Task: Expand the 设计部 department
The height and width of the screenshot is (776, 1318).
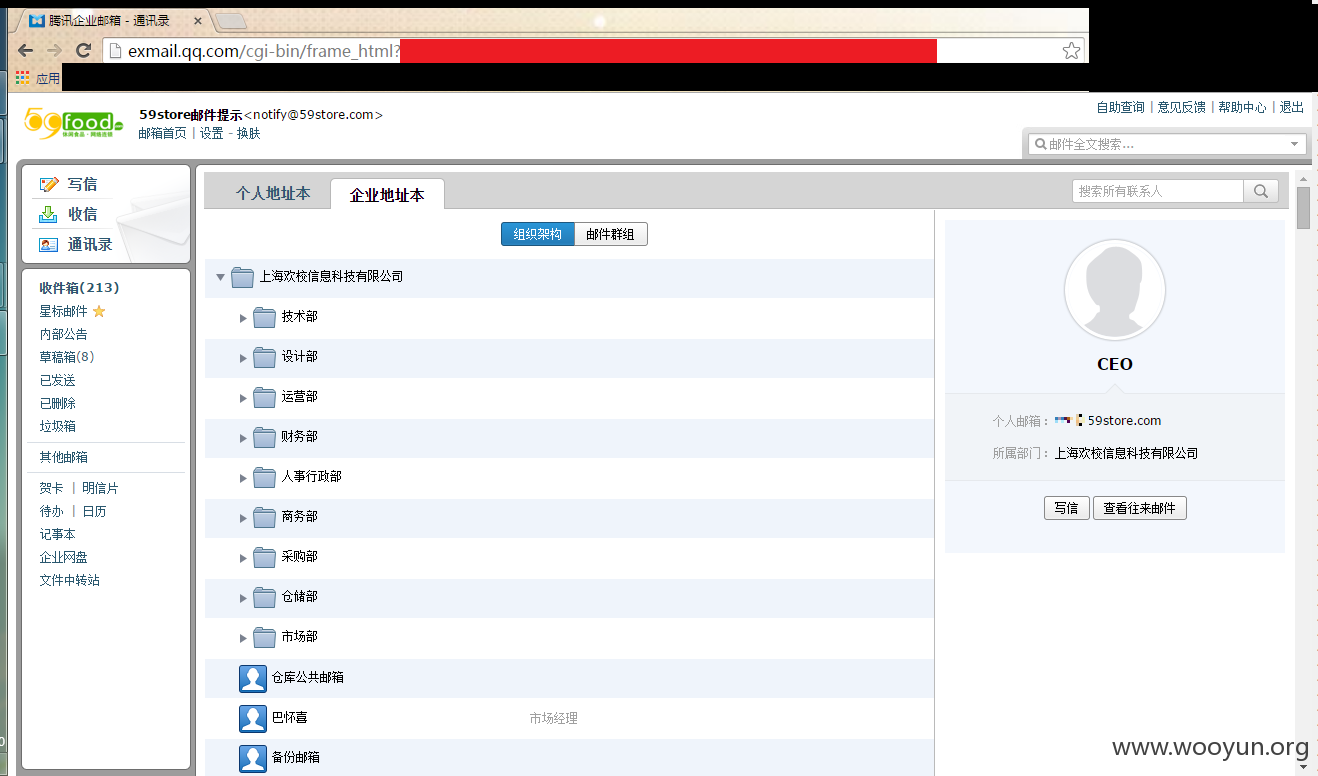Action: pyautogui.click(x=243, y=358)
